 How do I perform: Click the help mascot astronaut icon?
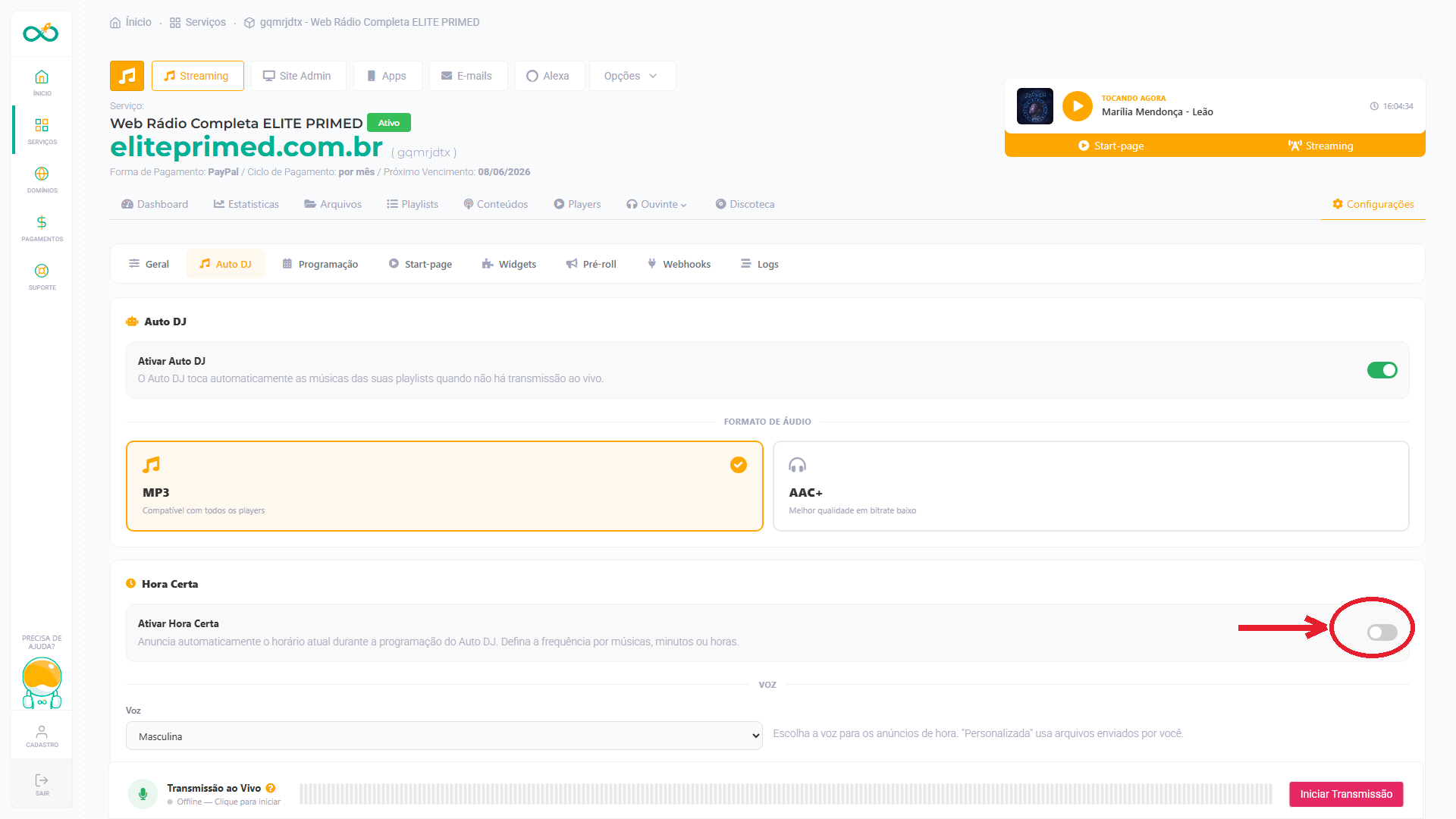coord(42,682)
